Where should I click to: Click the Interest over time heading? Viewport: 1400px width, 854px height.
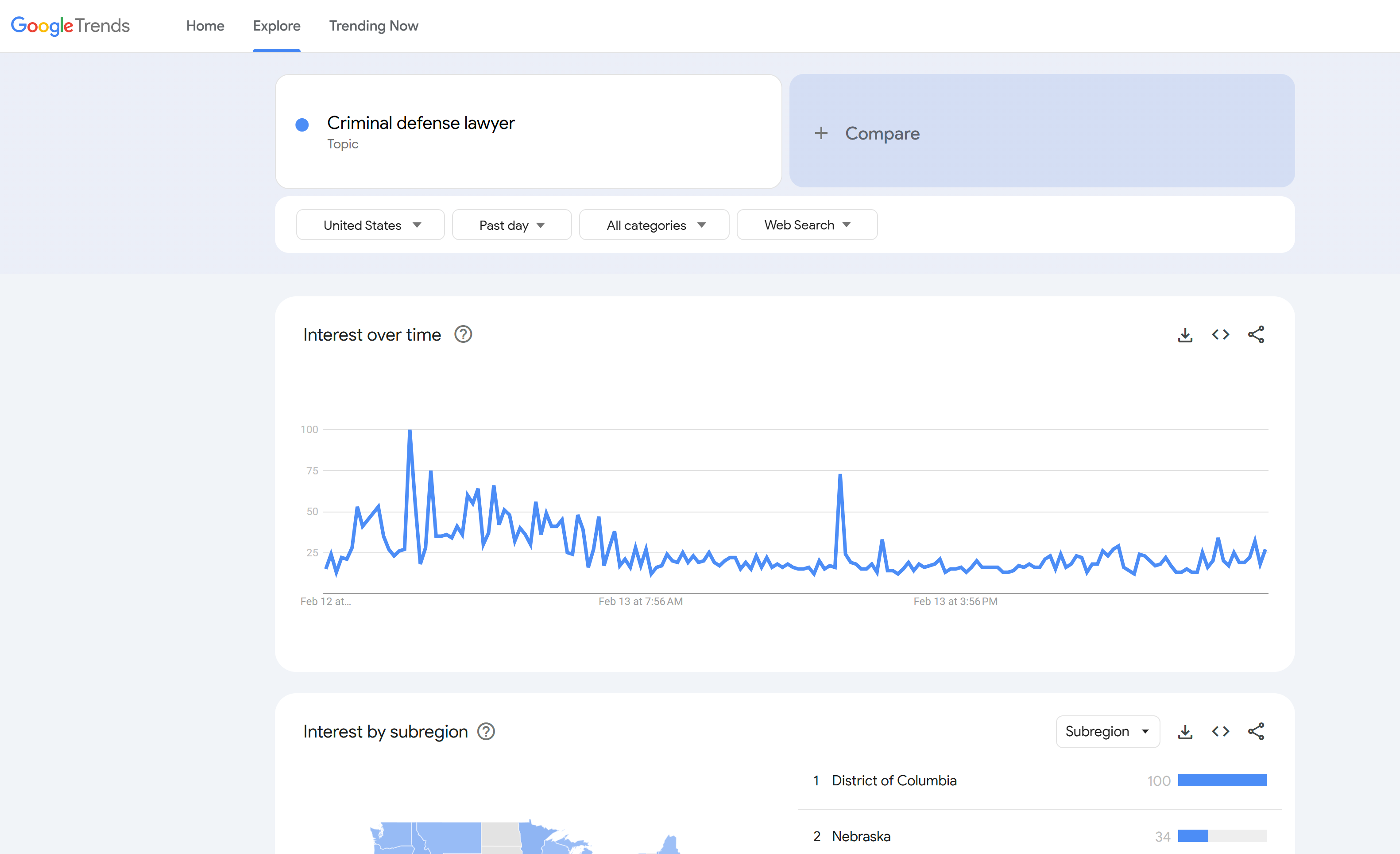[371, 335]
